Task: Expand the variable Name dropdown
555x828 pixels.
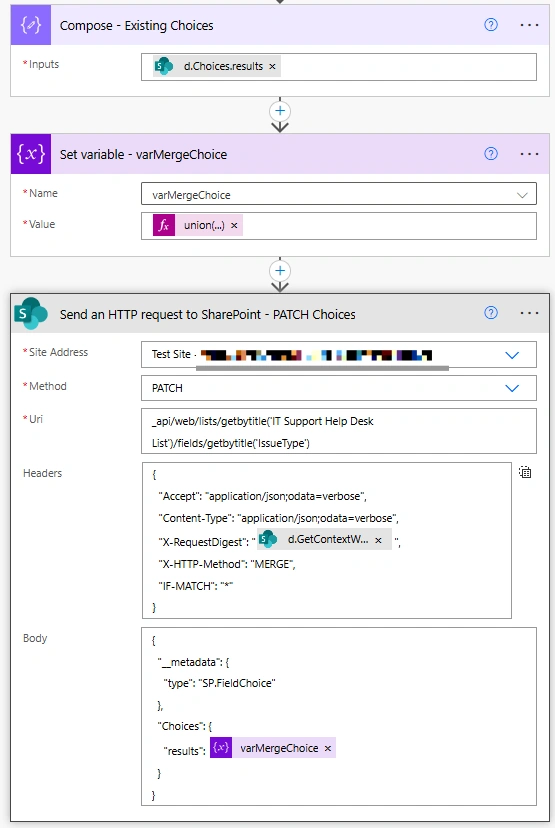Action: click(x=522, y=195)
